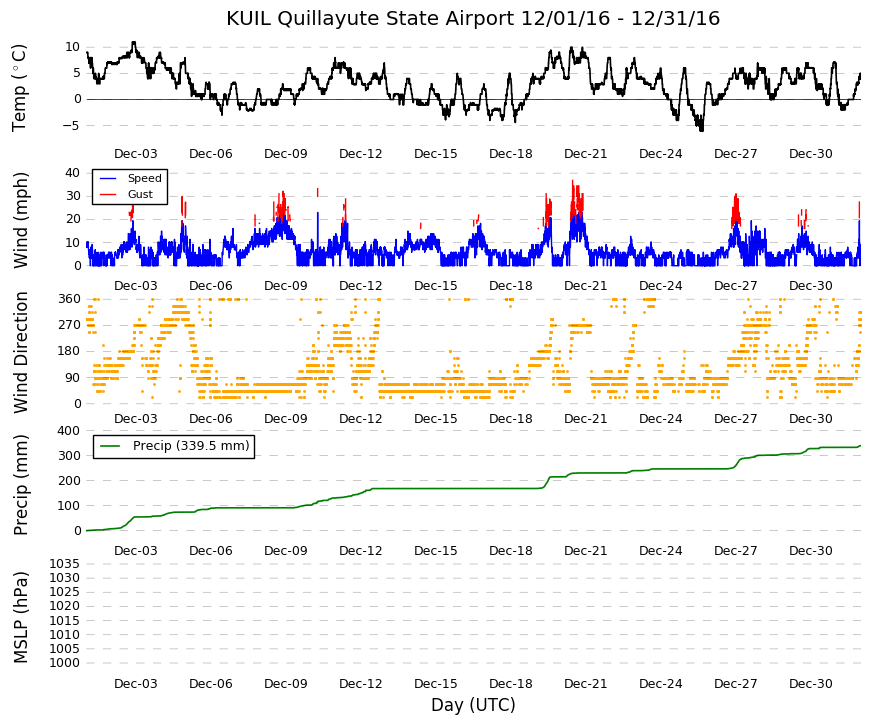Screen dimensions: 871x725
Task: Click the green Precip legend line swatch
Action: point(110,446)
